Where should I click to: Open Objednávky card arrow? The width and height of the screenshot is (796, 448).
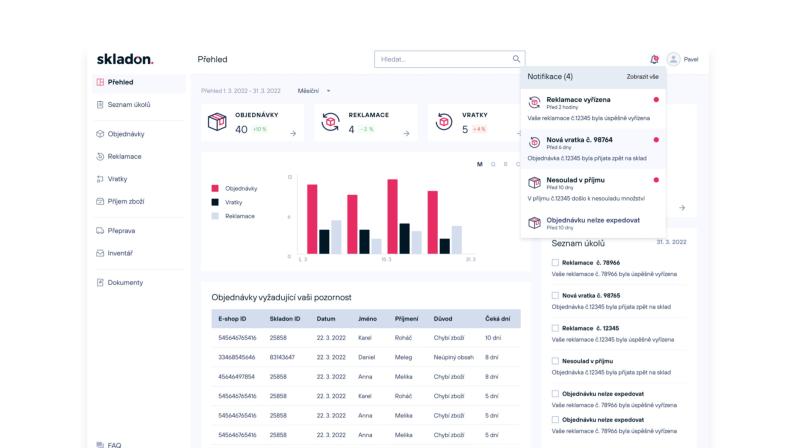(x=293, y=134)
